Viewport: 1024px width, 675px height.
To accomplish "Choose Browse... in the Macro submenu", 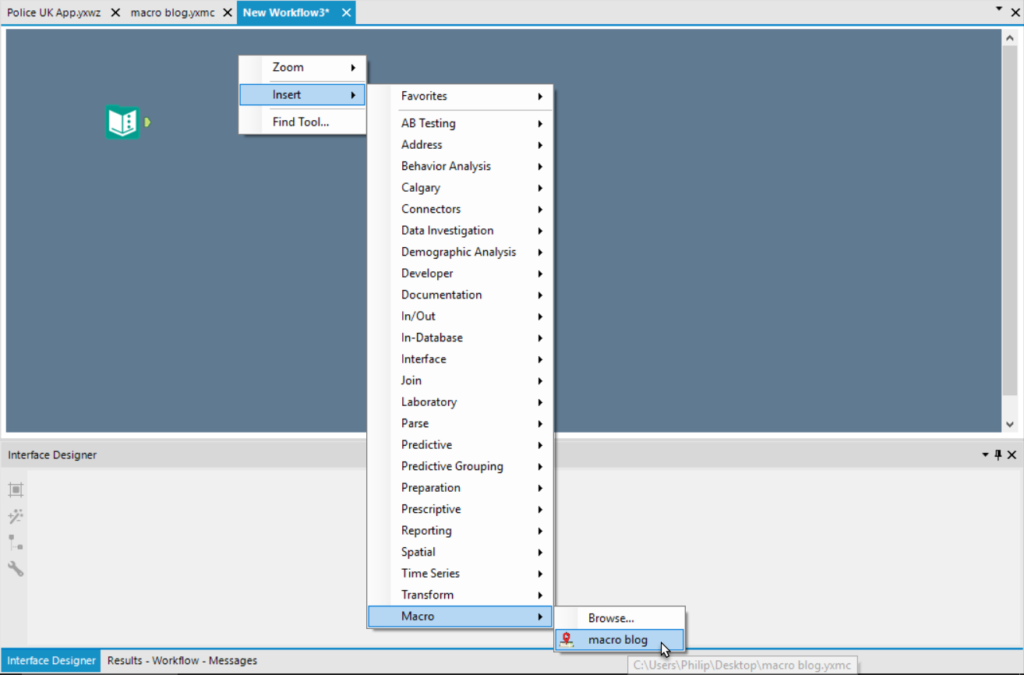I will point(619,618).
